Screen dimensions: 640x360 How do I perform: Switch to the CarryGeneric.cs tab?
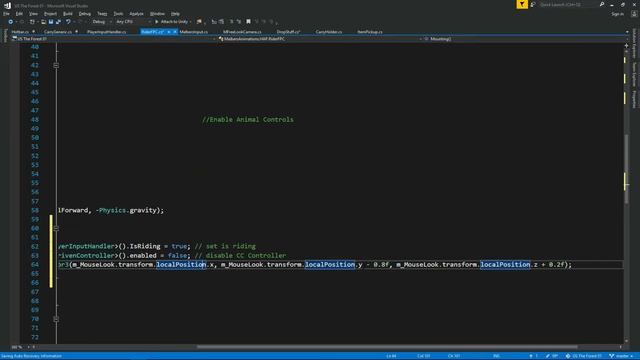click(58, 31)
